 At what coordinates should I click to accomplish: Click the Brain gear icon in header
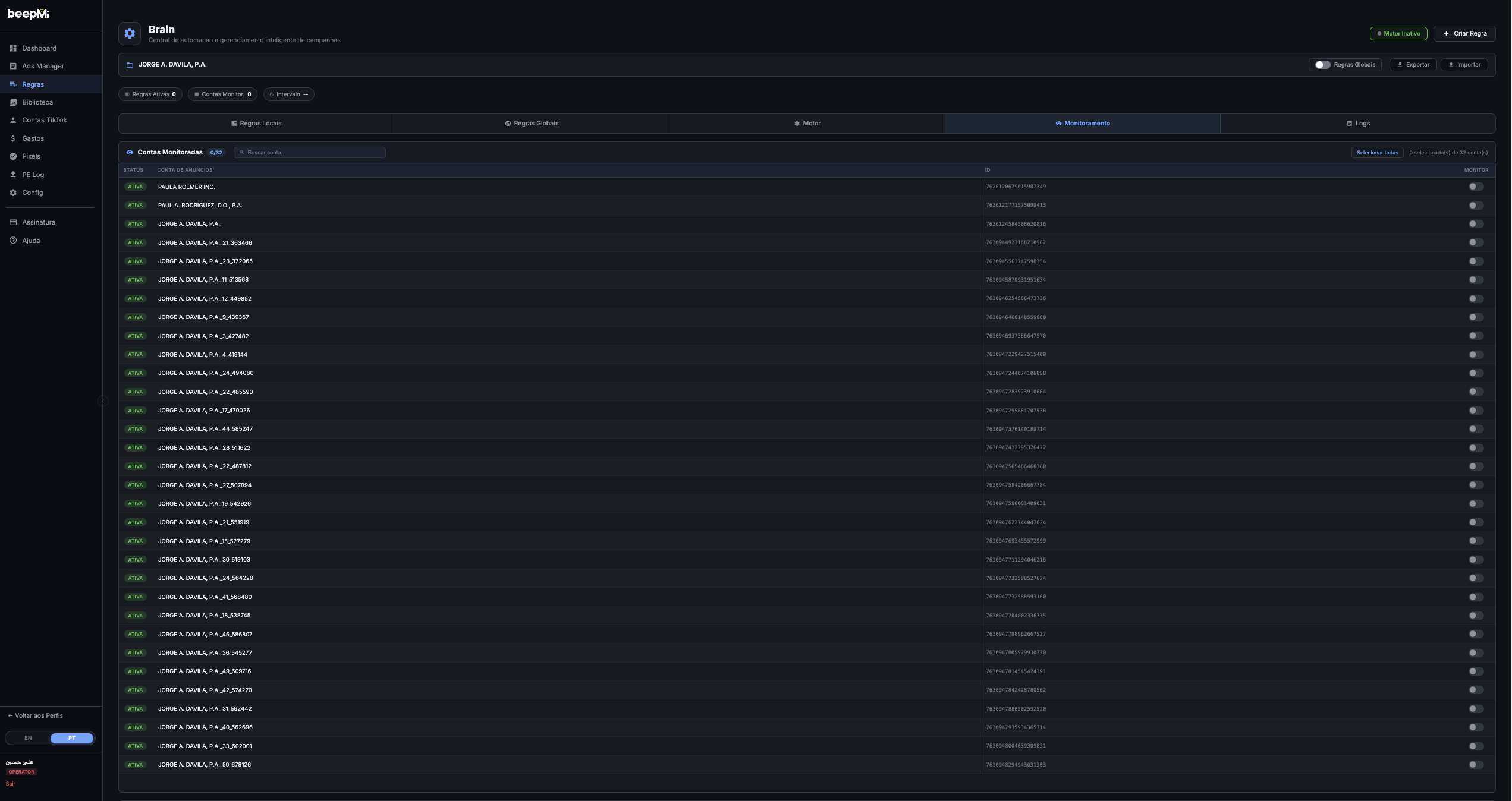click(130, 34)
